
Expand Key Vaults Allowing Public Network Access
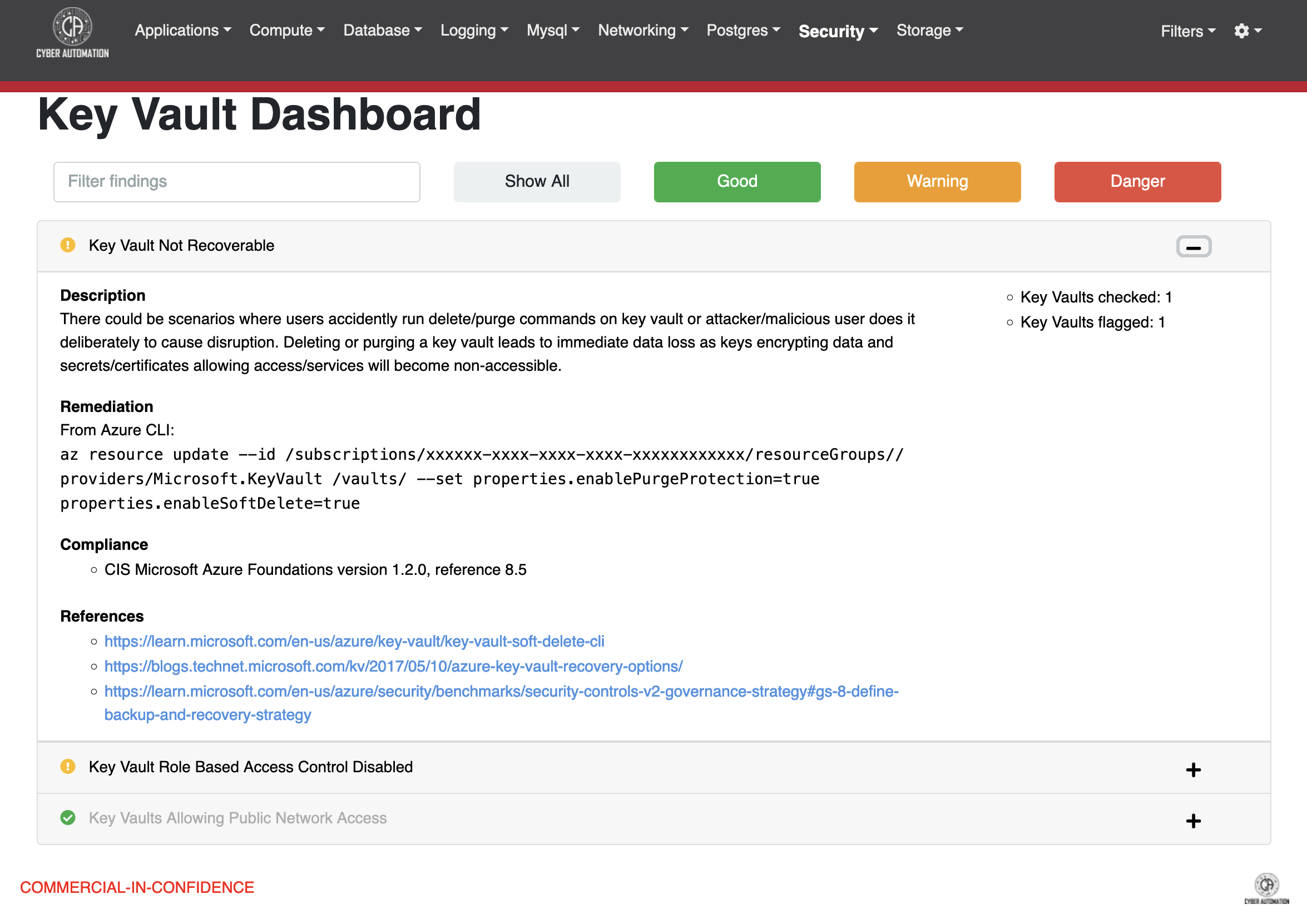pyautogui.click(x=1193, y=821)
